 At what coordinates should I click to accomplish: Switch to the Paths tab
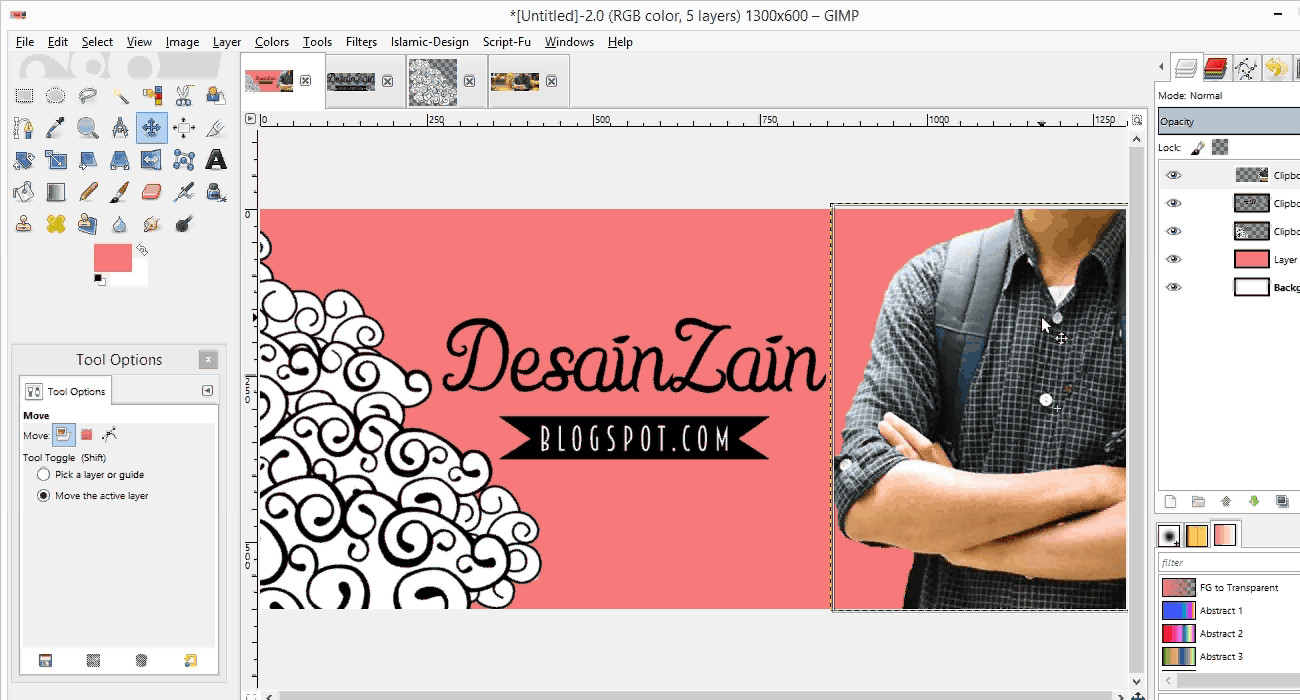point(1246,68)
